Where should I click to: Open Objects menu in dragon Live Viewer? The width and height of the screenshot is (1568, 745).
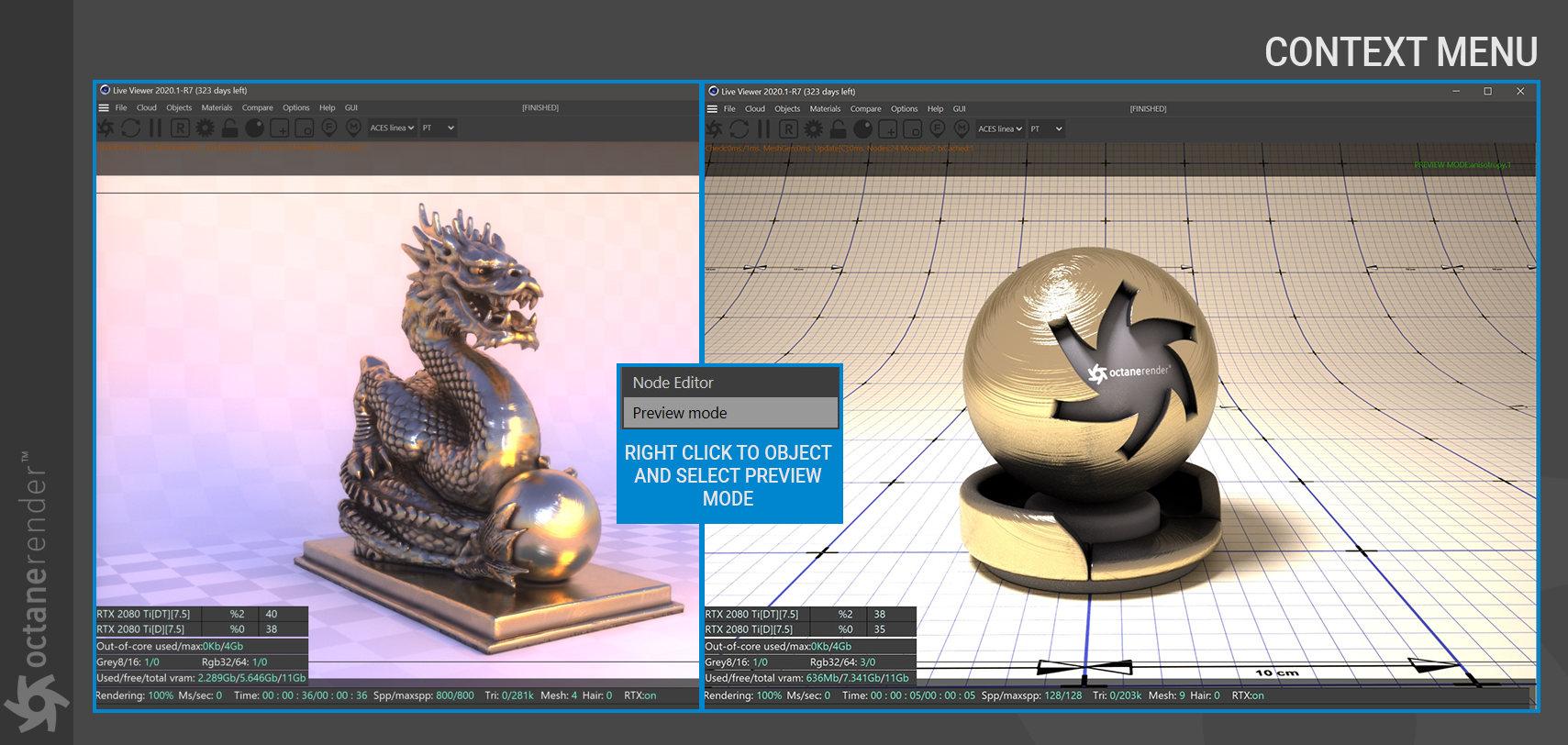[x=179, y=108]
